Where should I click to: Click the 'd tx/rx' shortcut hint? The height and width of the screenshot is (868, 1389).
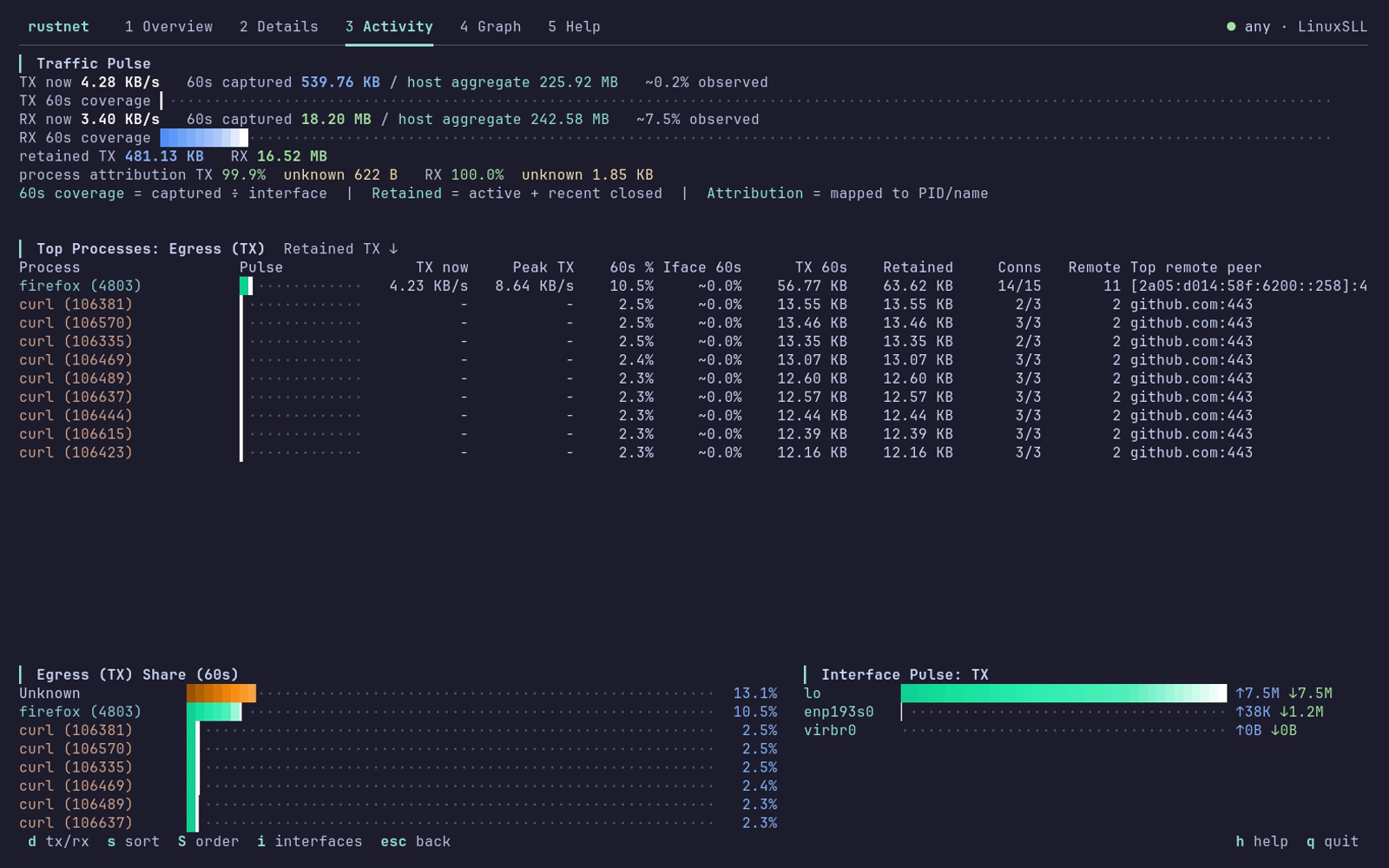(x=58, y=842)
